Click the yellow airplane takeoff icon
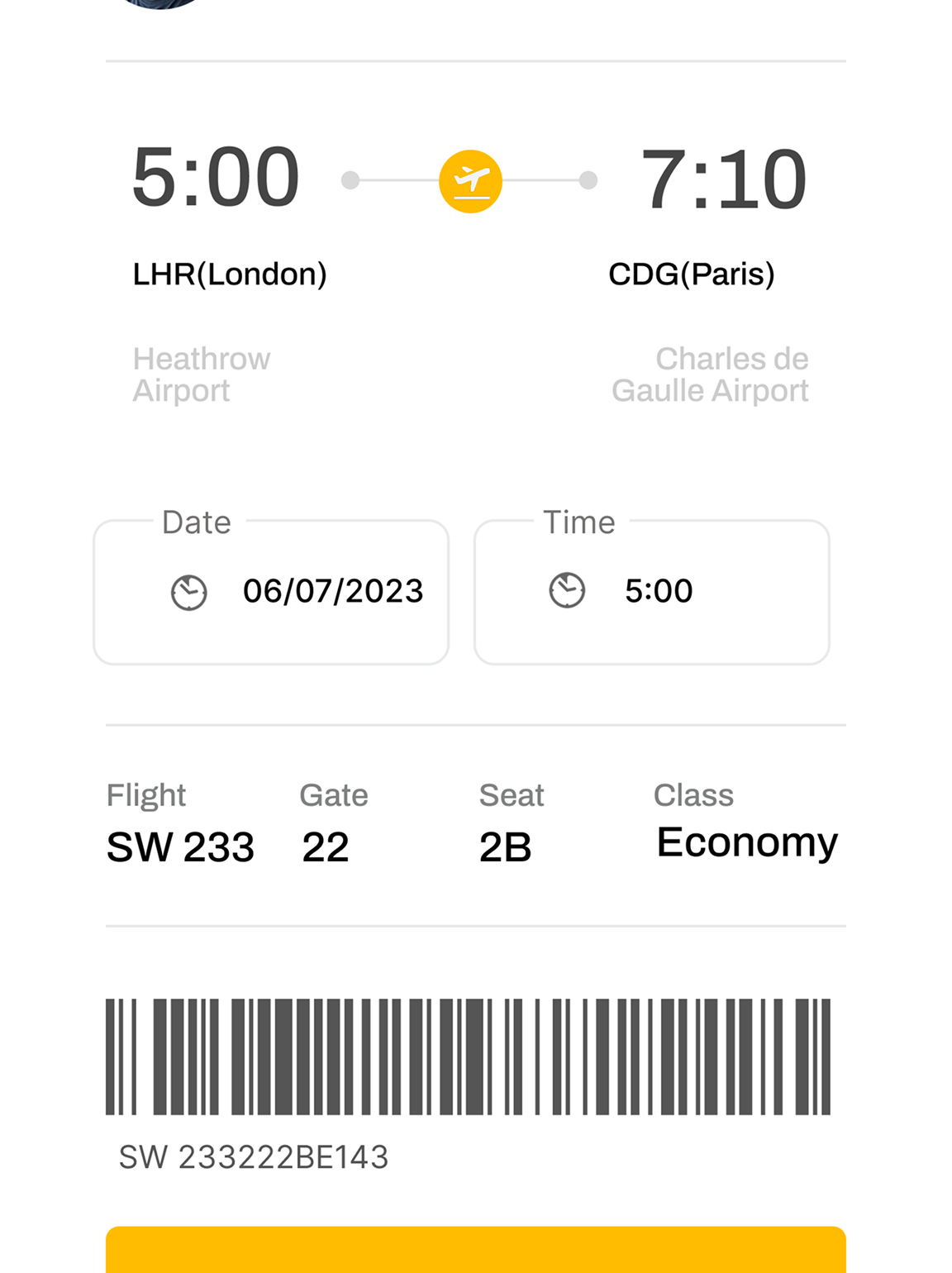This screenshot has height=1273, width=952. (x=470, y=181)
